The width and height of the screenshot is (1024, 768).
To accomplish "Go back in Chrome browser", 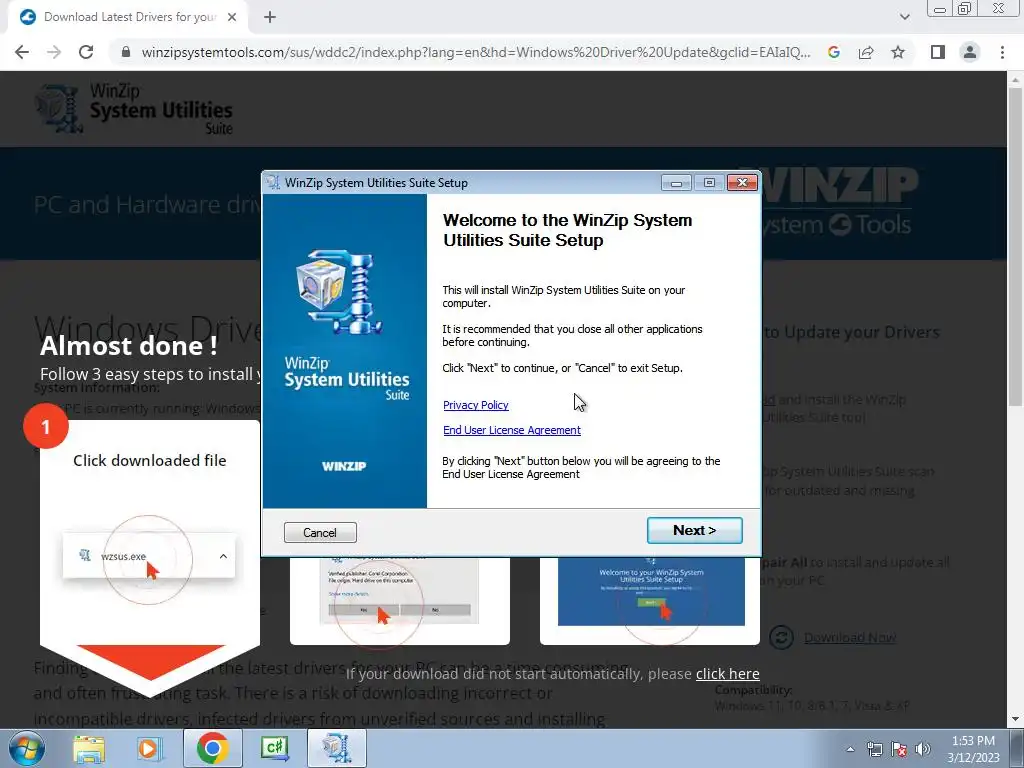I will (x=22, y=52).
